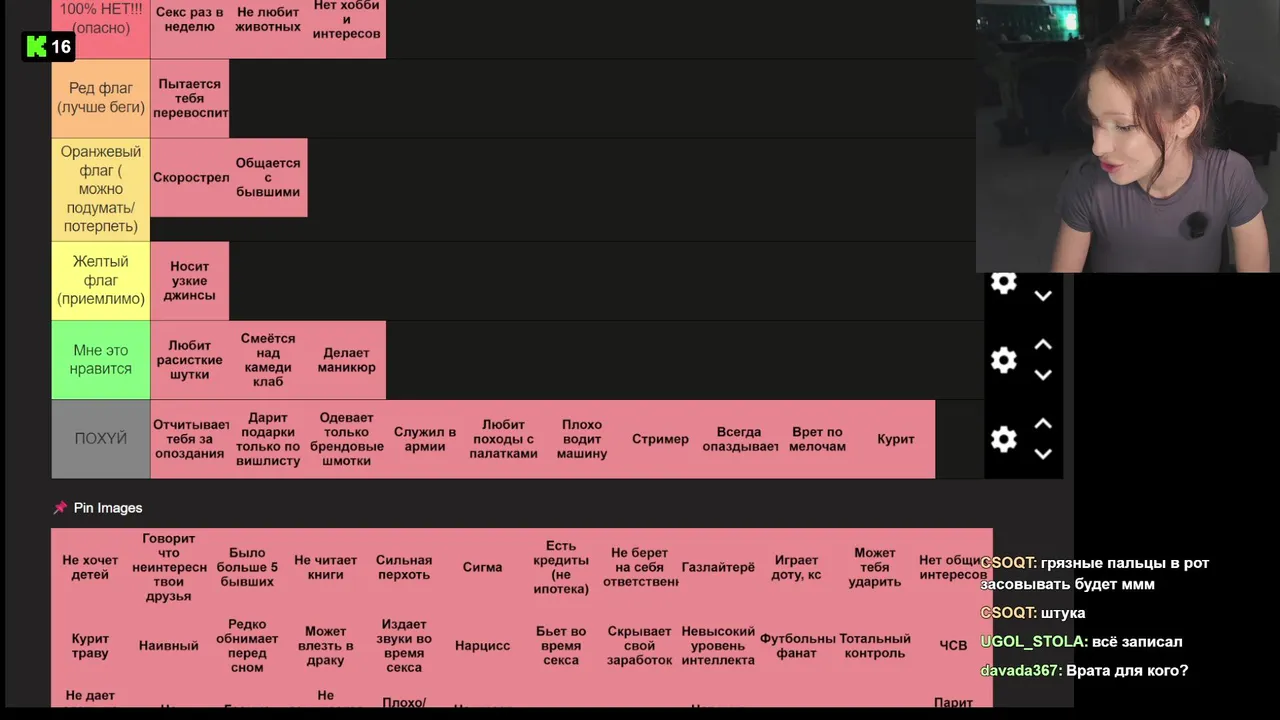The width and height of the screenshot is (1280, 720).
Task: Move ПОХУЙ row down with chevron
Action: click(x=1042, y=454)
